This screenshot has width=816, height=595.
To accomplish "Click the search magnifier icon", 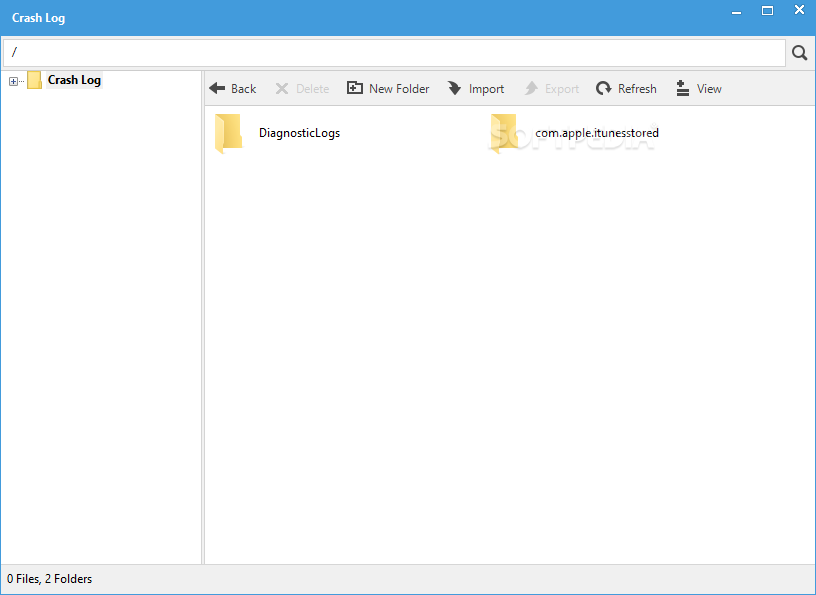I will pyautogui.click(x=799, y=53).
